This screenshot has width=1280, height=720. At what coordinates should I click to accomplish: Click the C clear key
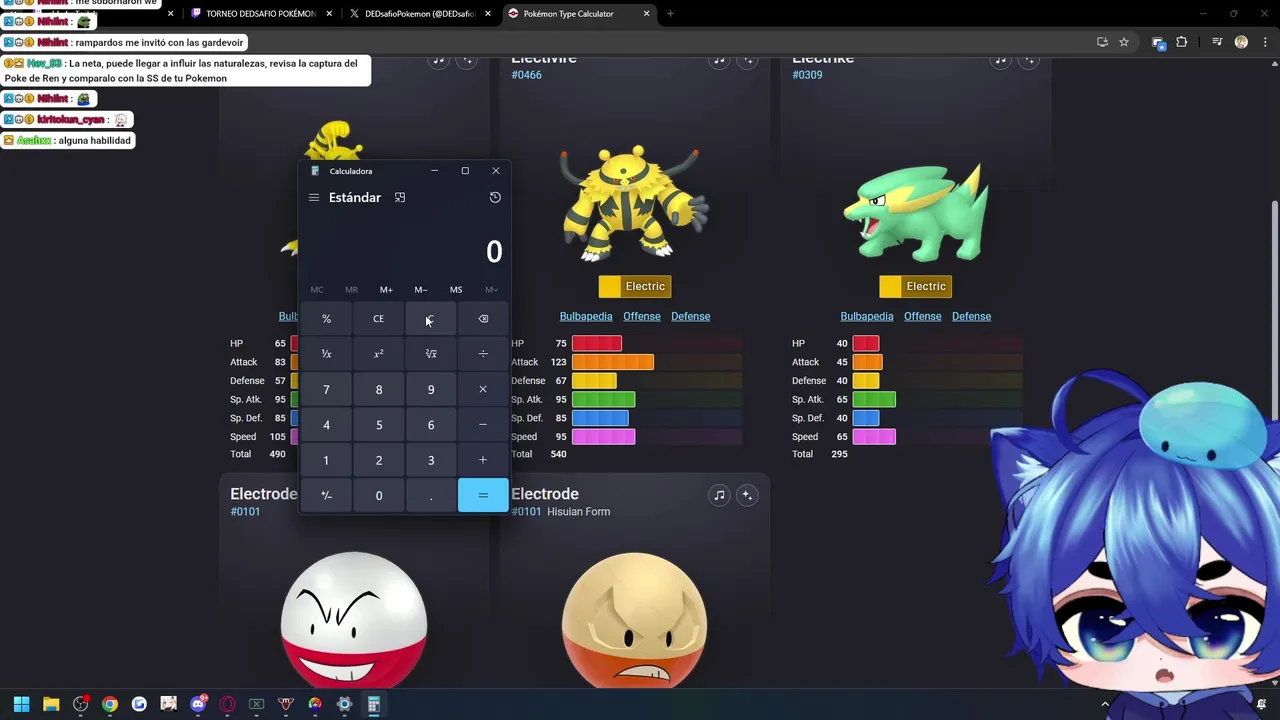pos(431,319)
